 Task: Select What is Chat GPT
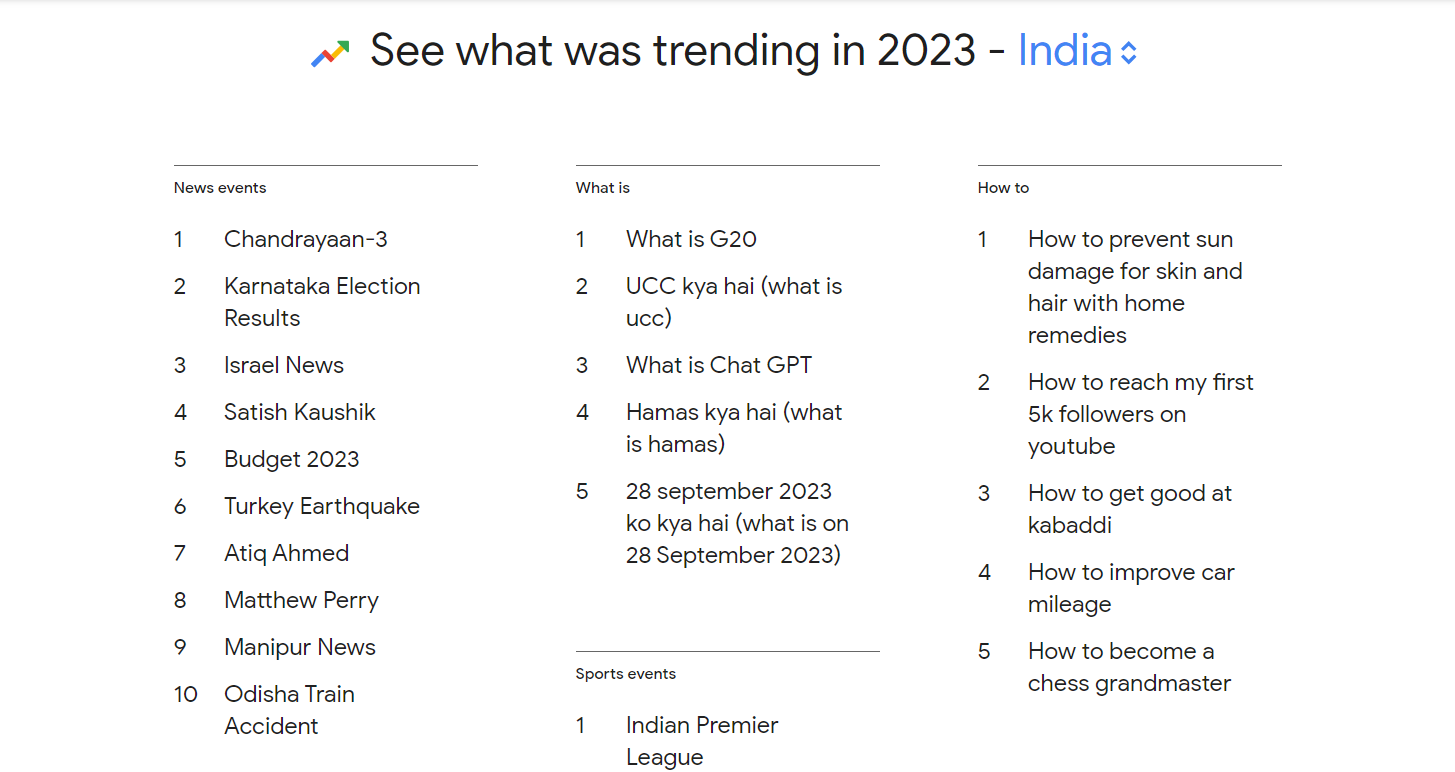718,366
